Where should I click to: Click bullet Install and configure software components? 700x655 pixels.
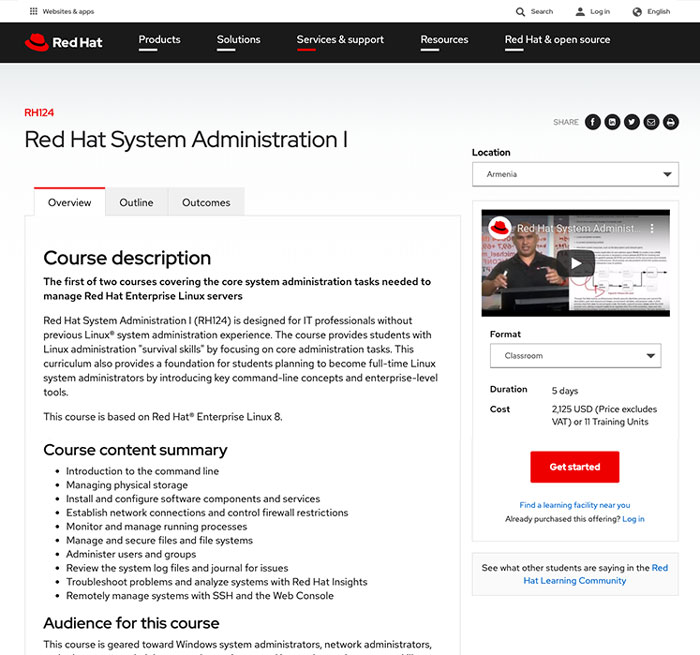193,499
